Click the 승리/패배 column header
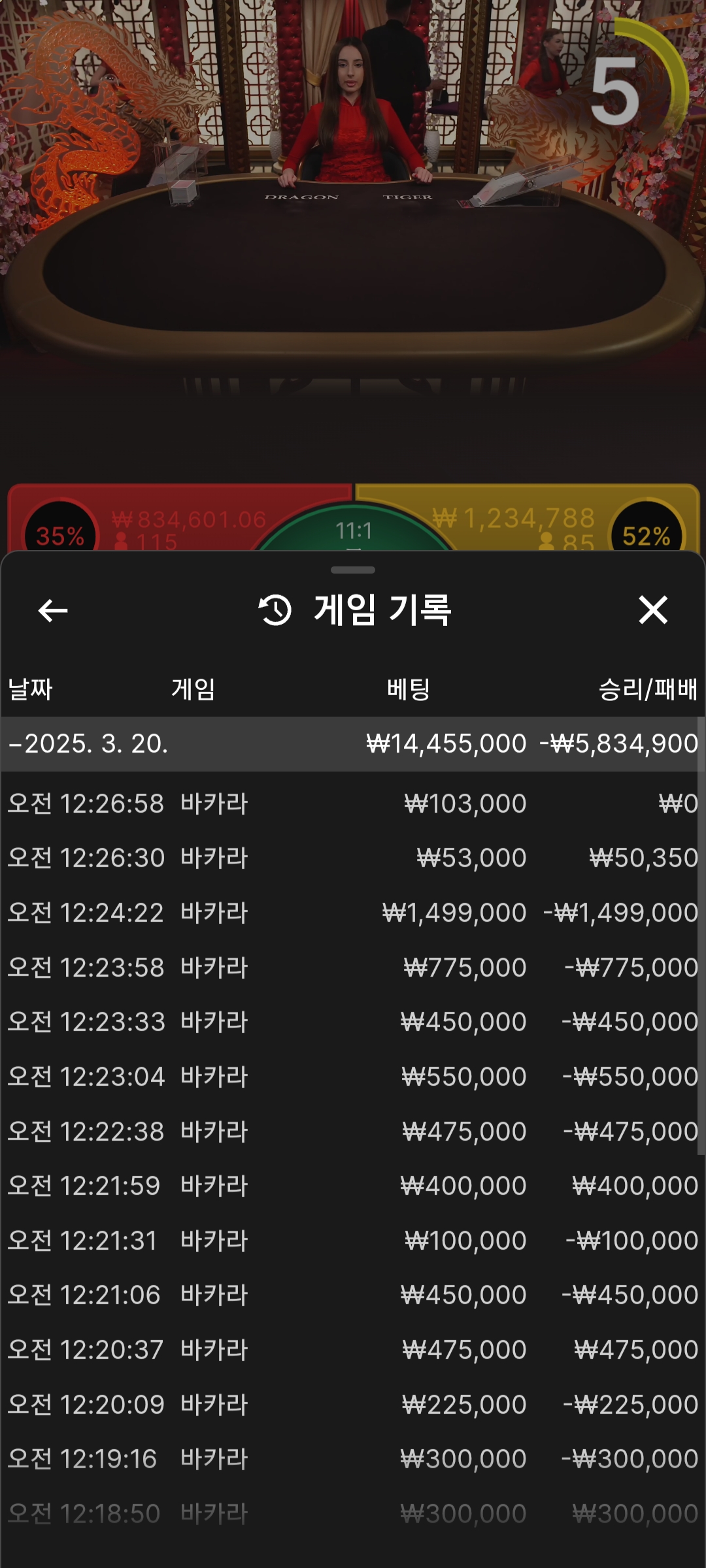This screenshot has height=1568, width=706. coord(647,689)
